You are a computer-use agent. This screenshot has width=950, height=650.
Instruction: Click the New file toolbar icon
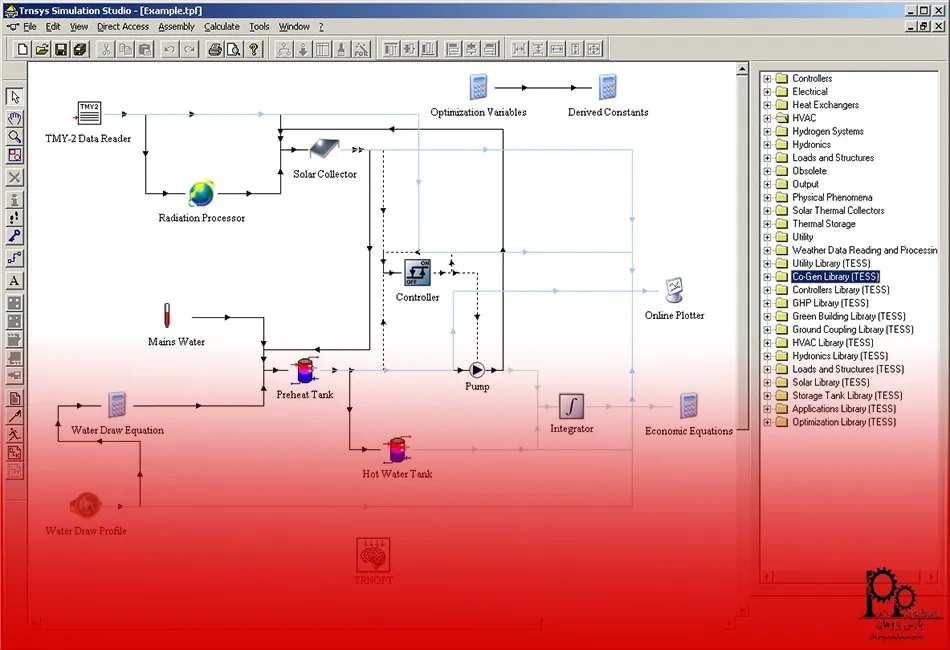23,49
